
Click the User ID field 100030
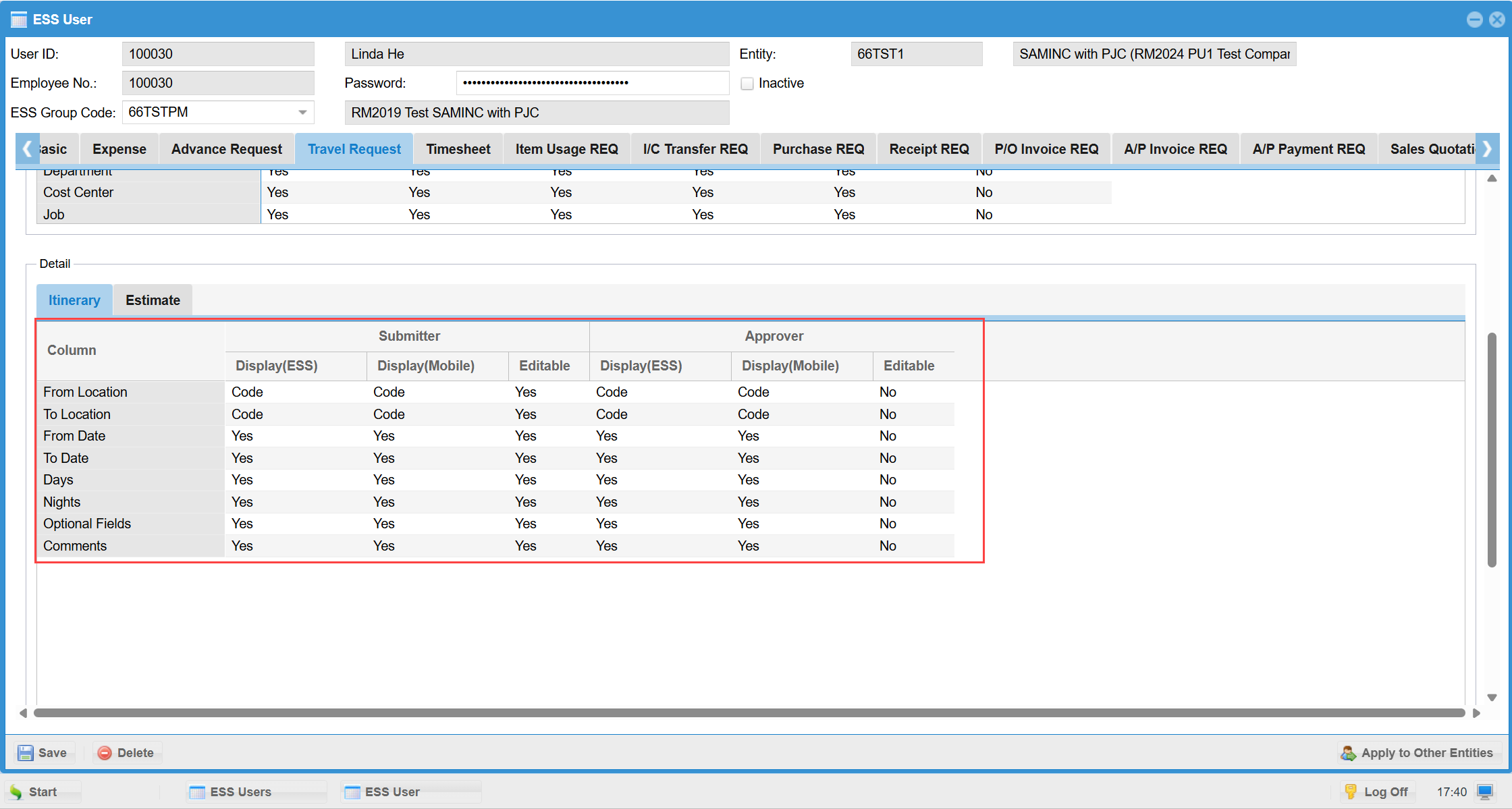(x=218, y=54)
